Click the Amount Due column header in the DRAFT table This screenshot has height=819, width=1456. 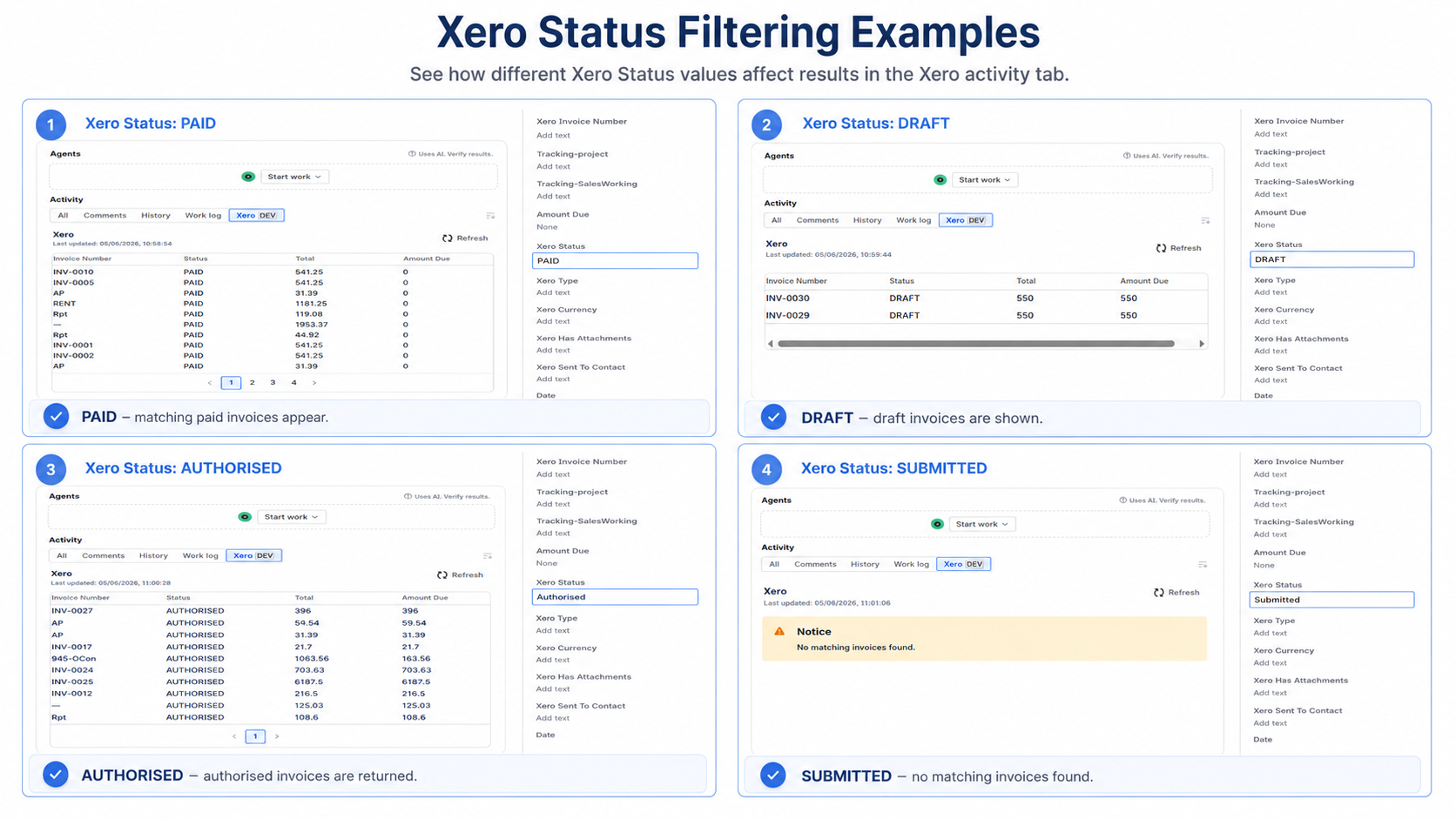click(x=1144, y=281)
